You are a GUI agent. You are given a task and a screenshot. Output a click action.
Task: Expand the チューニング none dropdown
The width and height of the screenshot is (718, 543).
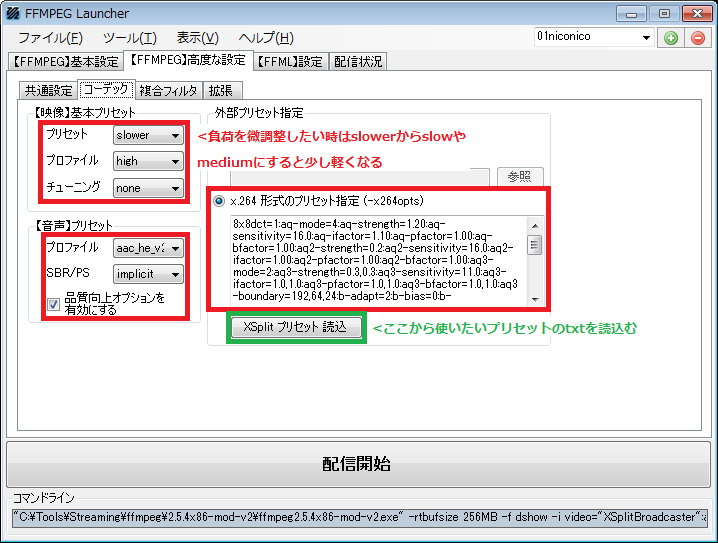(x=148, y=188)
